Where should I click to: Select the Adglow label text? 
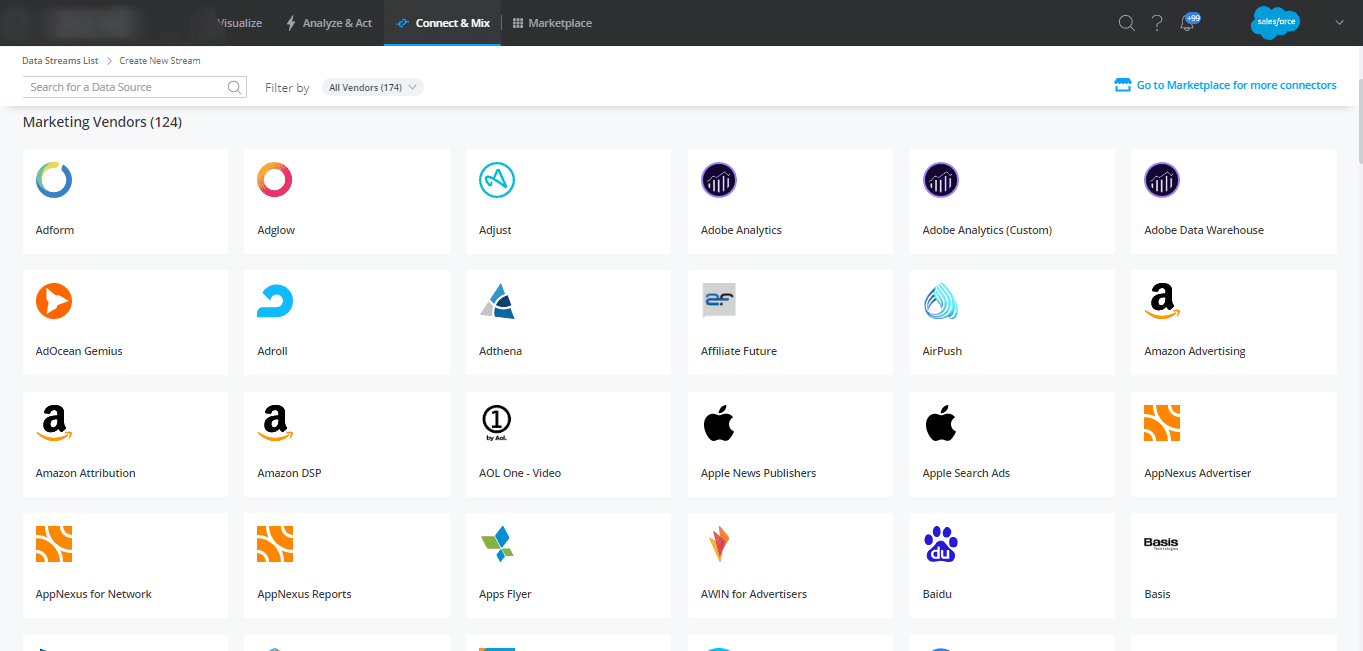tap(276, 230)
